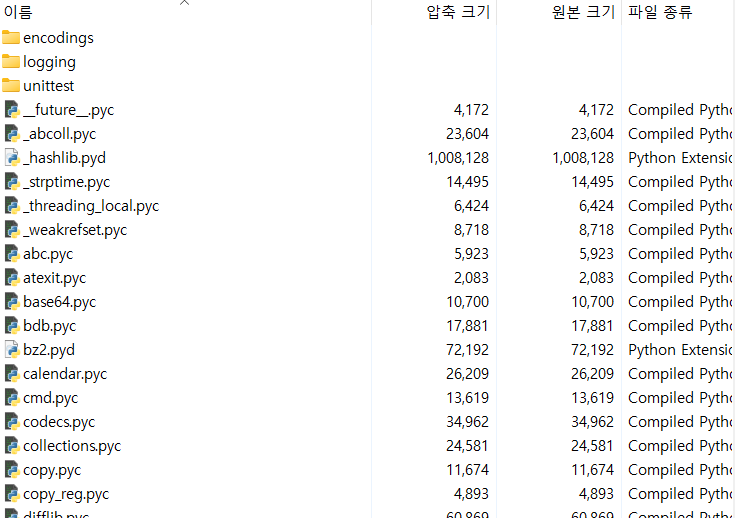Click original size 17,881 of bdb.pyc
The image size is (735, 518).
pyautogui.click(x=592, y=326)
